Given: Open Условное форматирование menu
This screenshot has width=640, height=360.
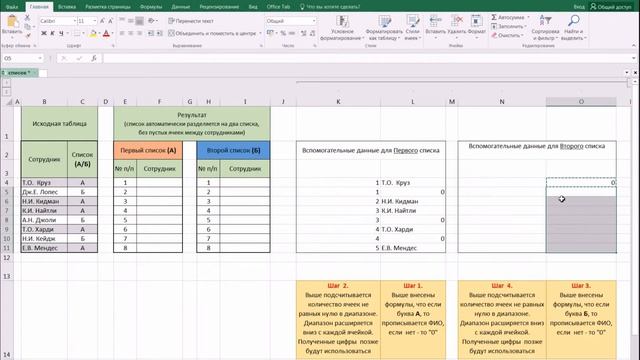Looking at the screenshot, I should [x=342, y=28].
